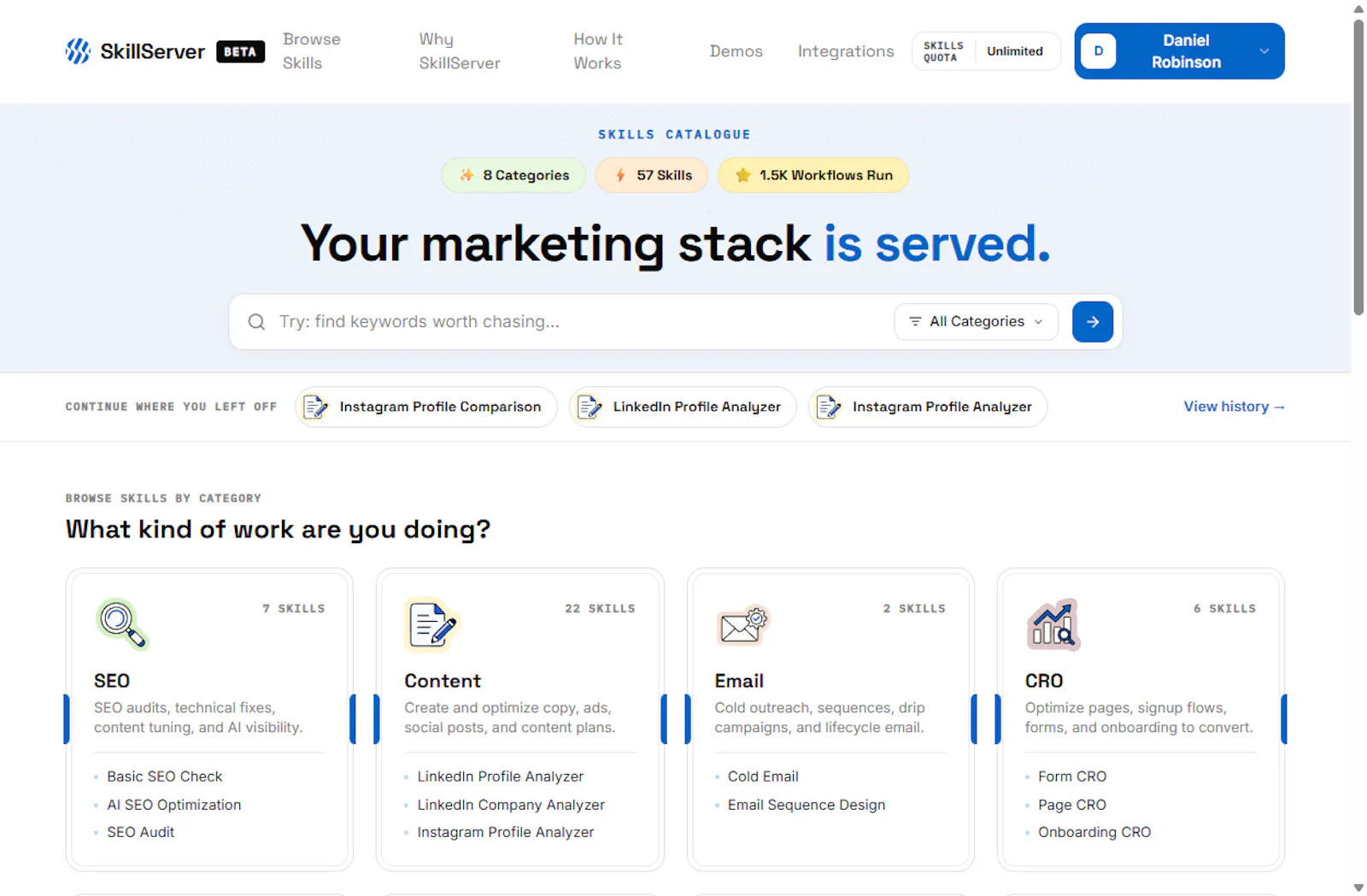Resume Instagram Profile Analyzer from recent chips

click(x=928, y=407)
